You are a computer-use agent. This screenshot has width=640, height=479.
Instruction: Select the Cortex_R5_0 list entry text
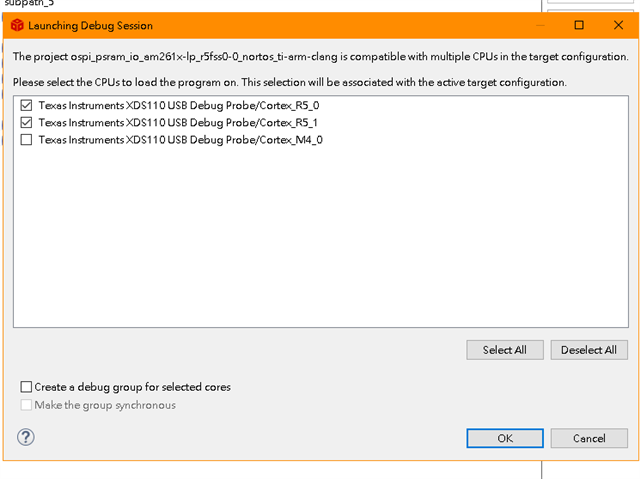click(179, 106)
